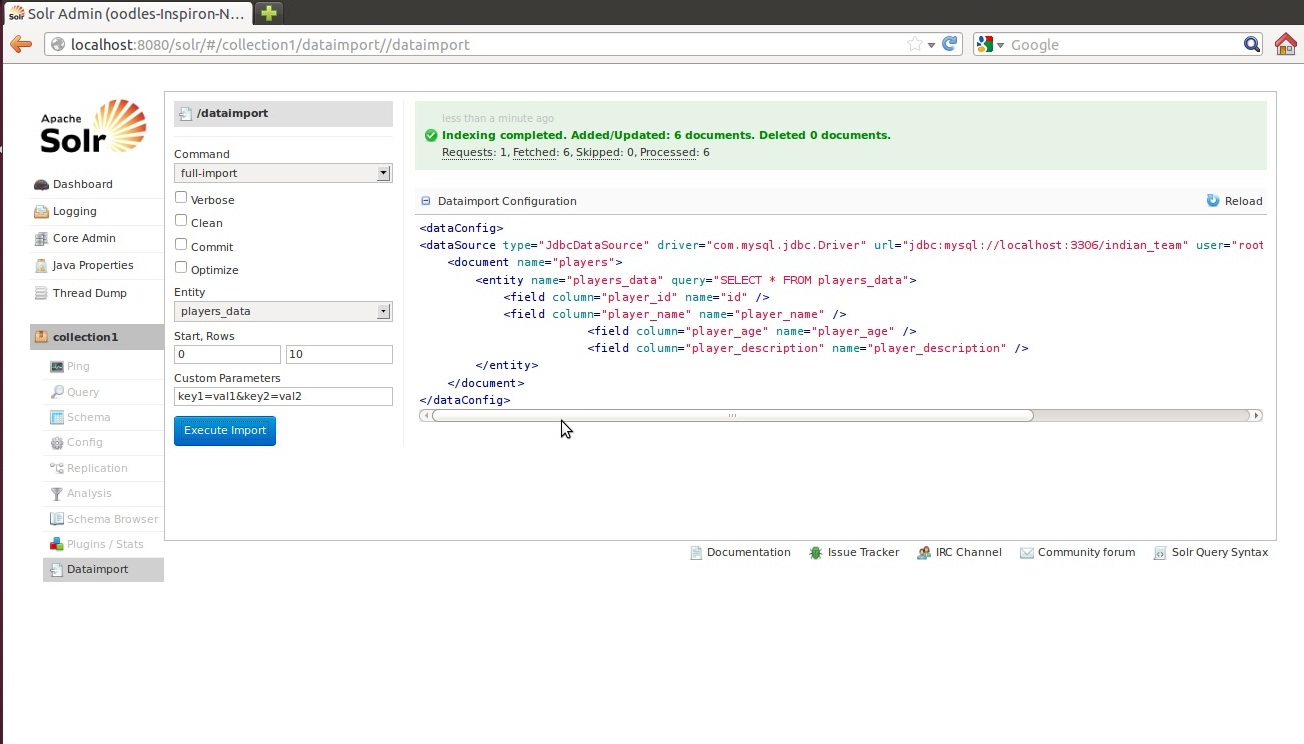Click the Config gear icon
This screenshot has width=1304, height=744.
[57, 443]
